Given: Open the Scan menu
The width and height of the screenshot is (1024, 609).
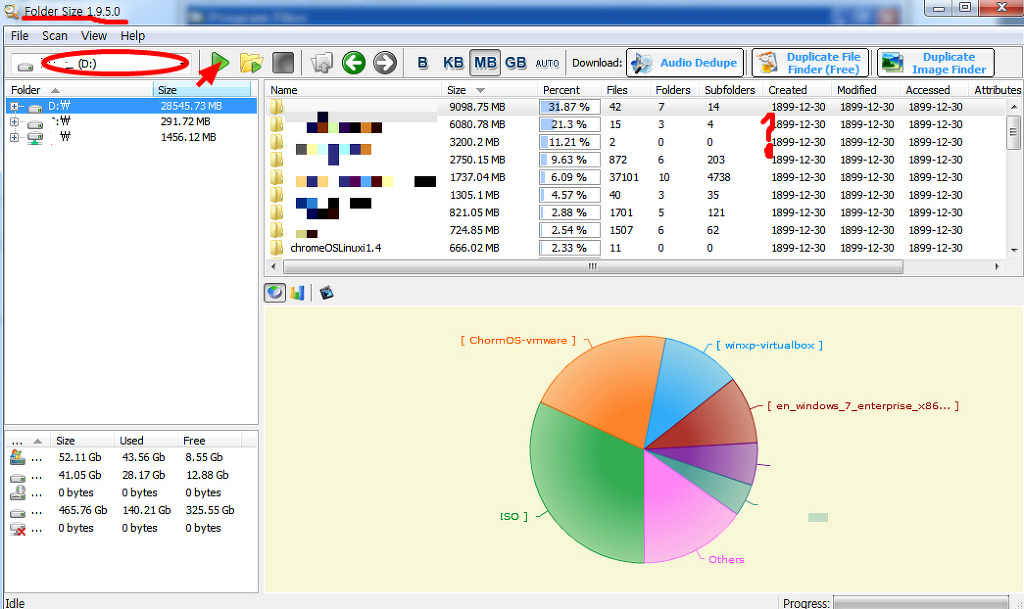Looking at the screenshot, I should pyautogui.click(x=55, y=35).
